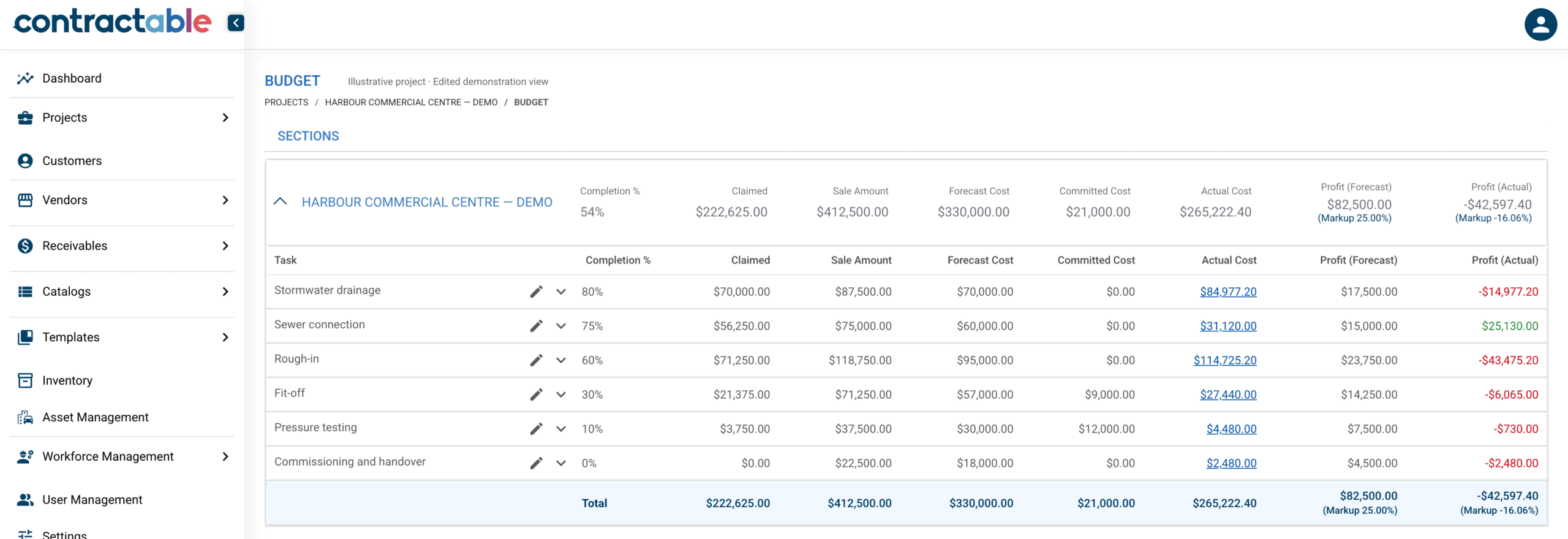The image size is (1568, 539).
Task: Open Rough-in actual cost $114,725.20 link
Action: pyautogui.click(x=1225, y=360)
